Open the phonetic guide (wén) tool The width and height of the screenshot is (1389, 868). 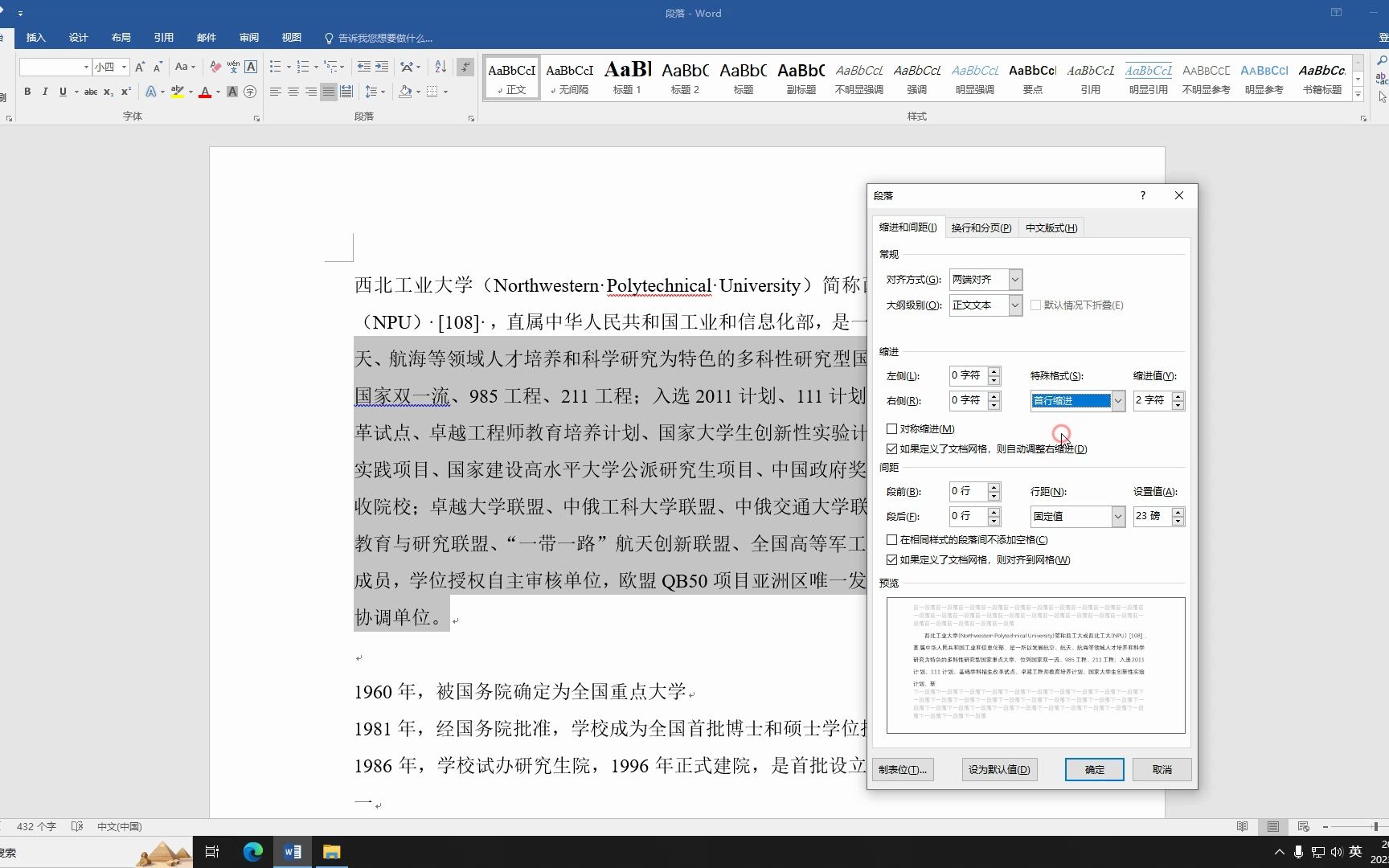tap(233, 67)
